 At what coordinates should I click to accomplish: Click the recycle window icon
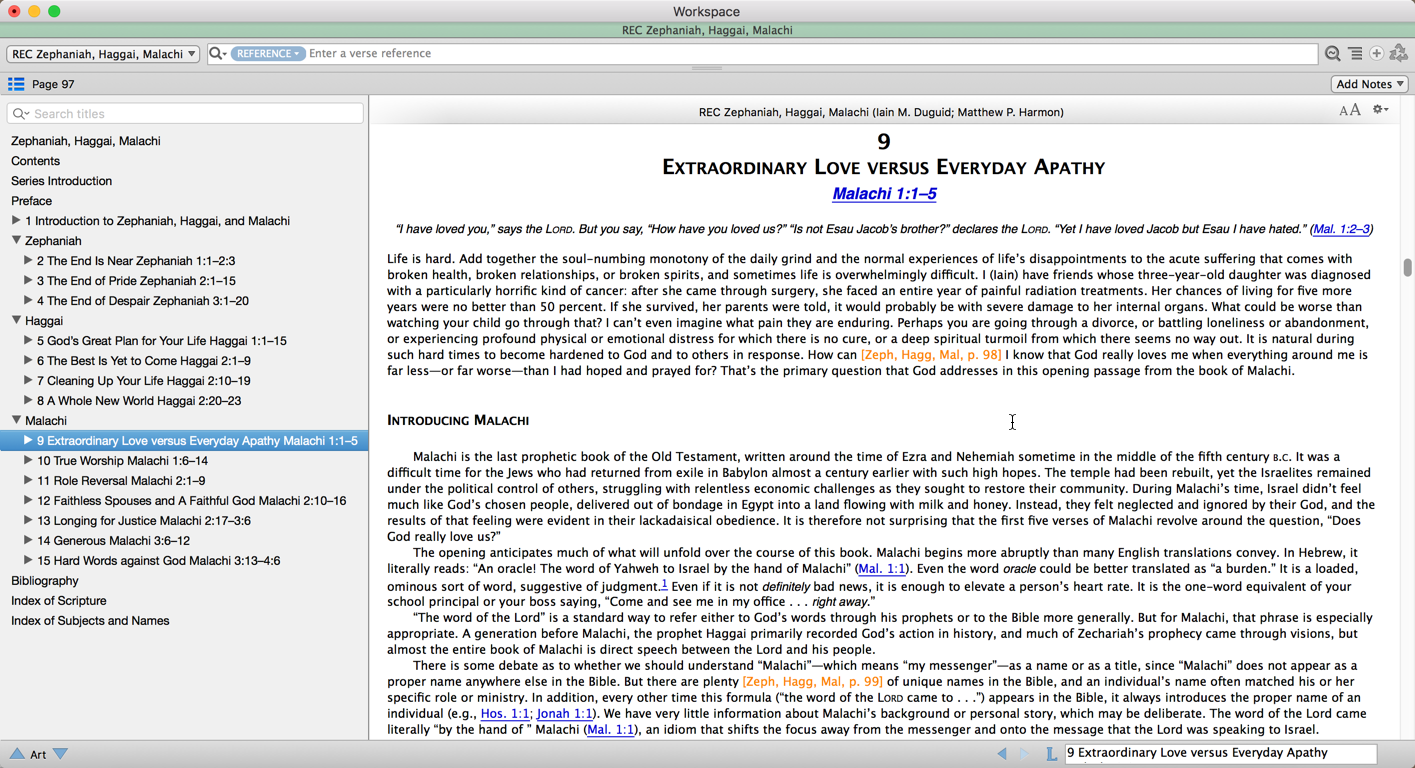[x=1399, y=54]
